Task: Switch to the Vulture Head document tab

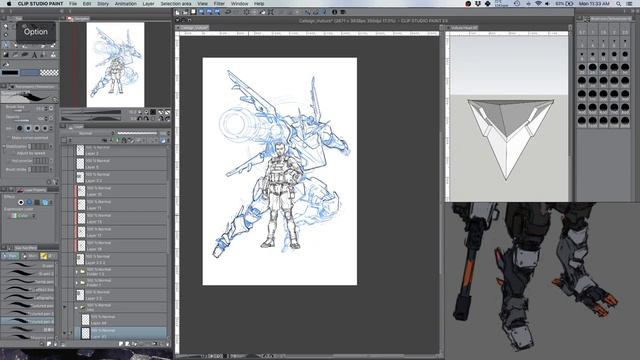Action: pyautogui.click(x=463, y=27)
